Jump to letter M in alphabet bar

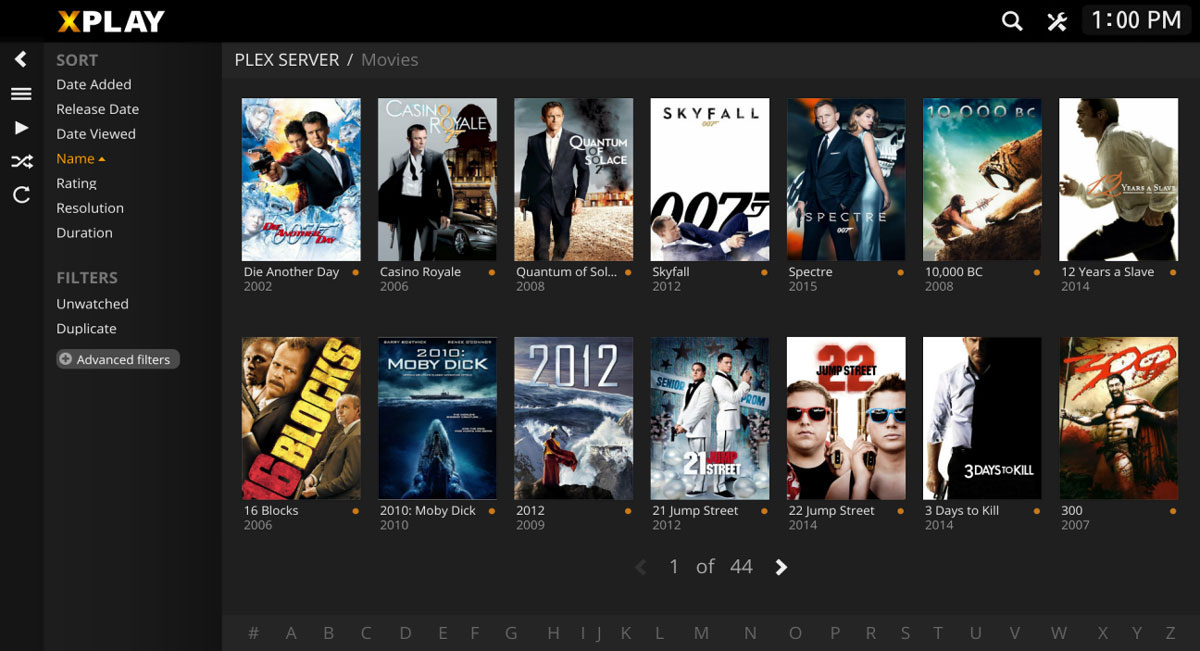tap(701, 633)
